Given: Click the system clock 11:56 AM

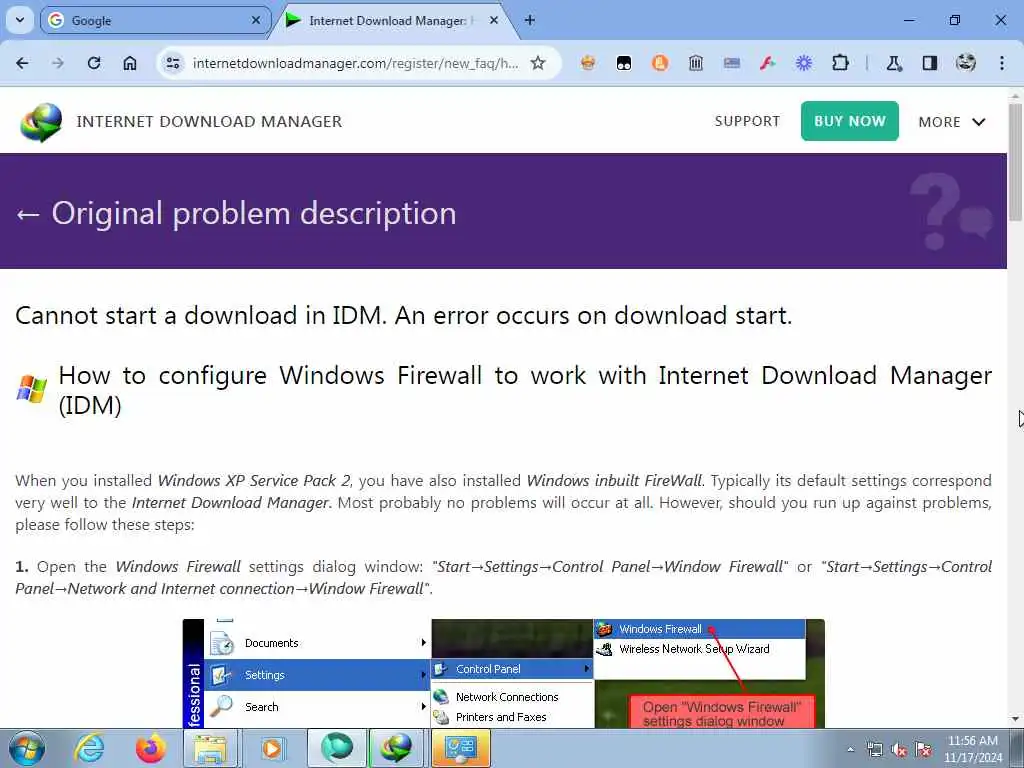Looking at the screenshot, I should [x=972, y=741].
